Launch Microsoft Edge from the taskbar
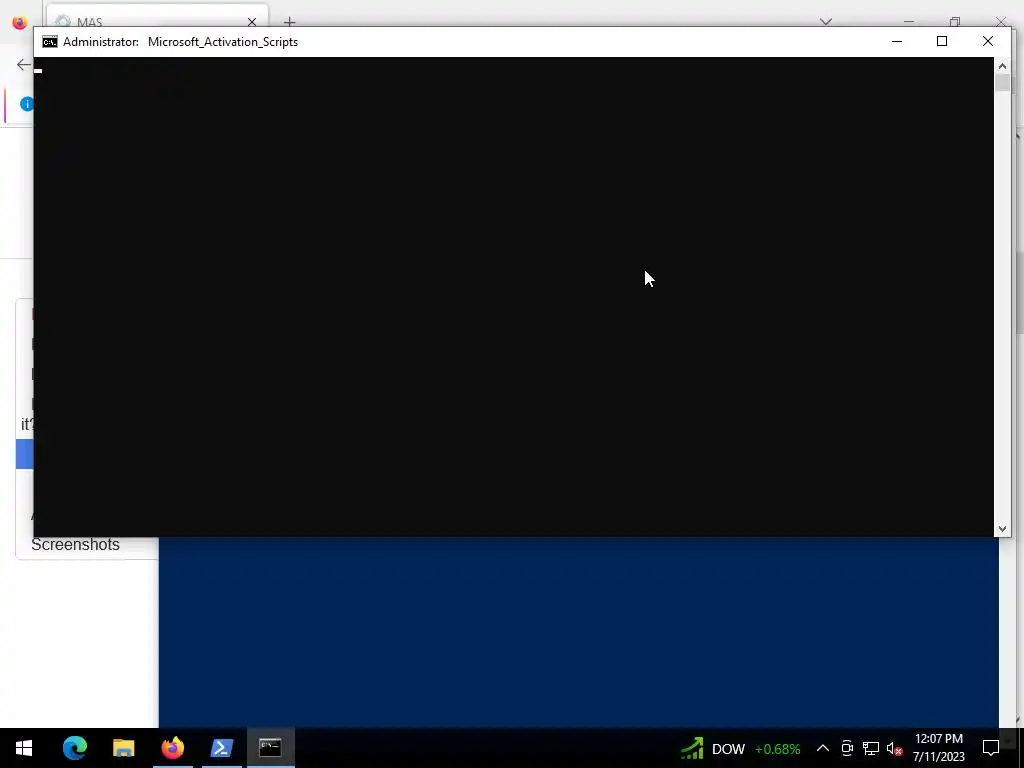 coord(74,748)
